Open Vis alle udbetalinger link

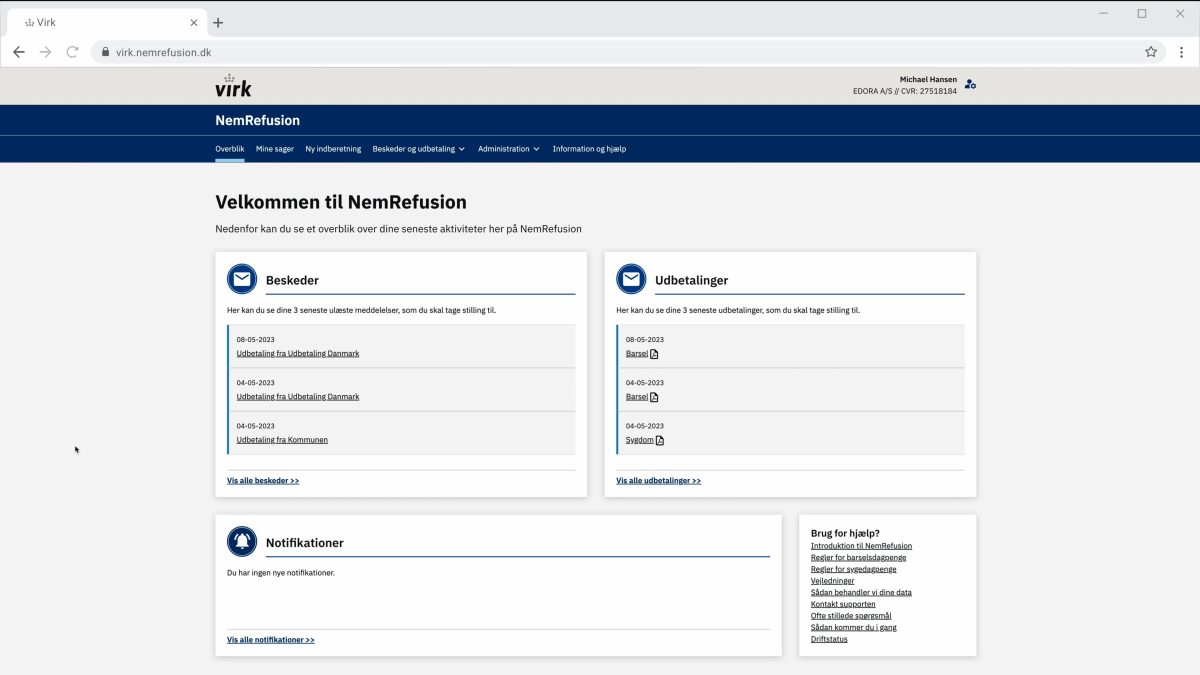pos(658,481)
